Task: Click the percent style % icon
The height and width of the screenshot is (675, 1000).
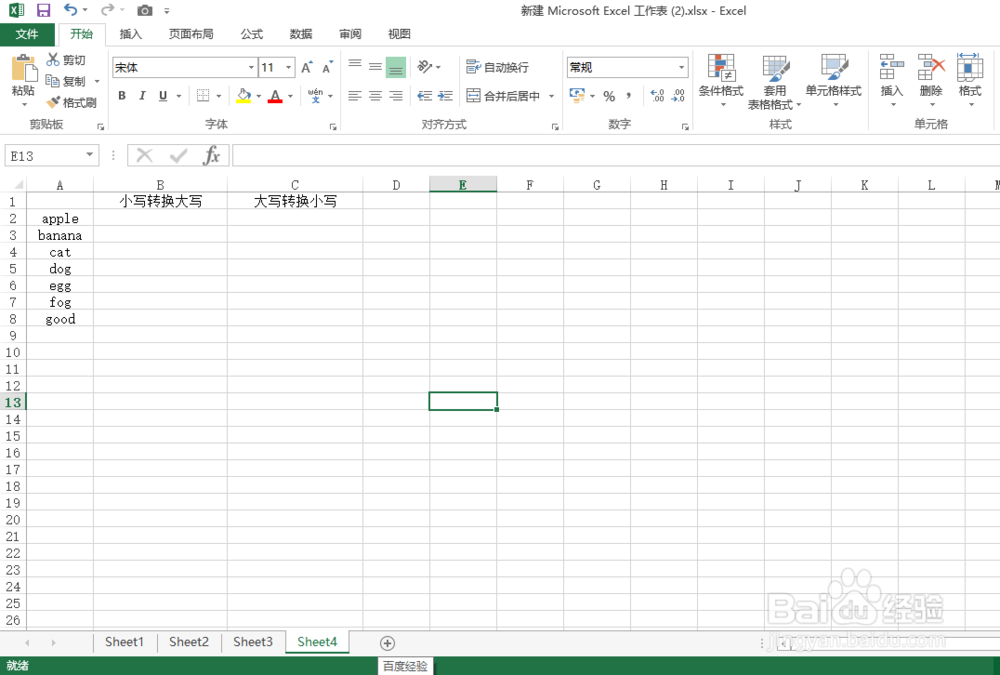Action: 608,97
